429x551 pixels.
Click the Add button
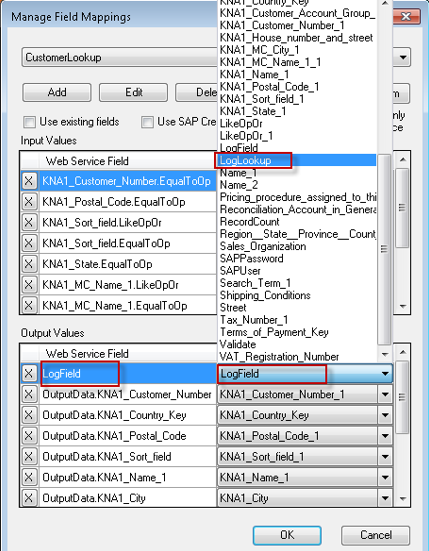[57, 92]
